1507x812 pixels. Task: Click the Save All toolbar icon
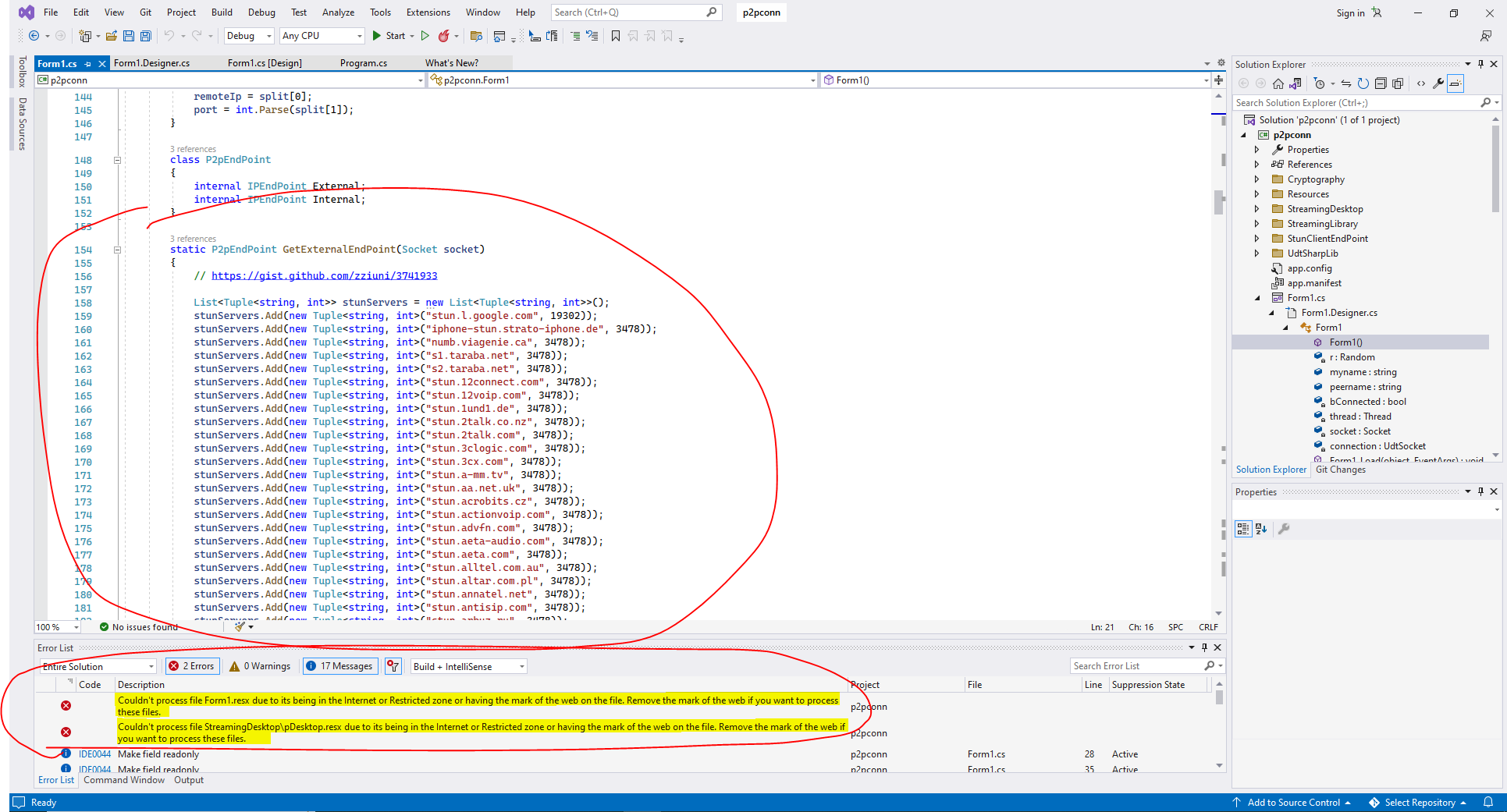145,36
